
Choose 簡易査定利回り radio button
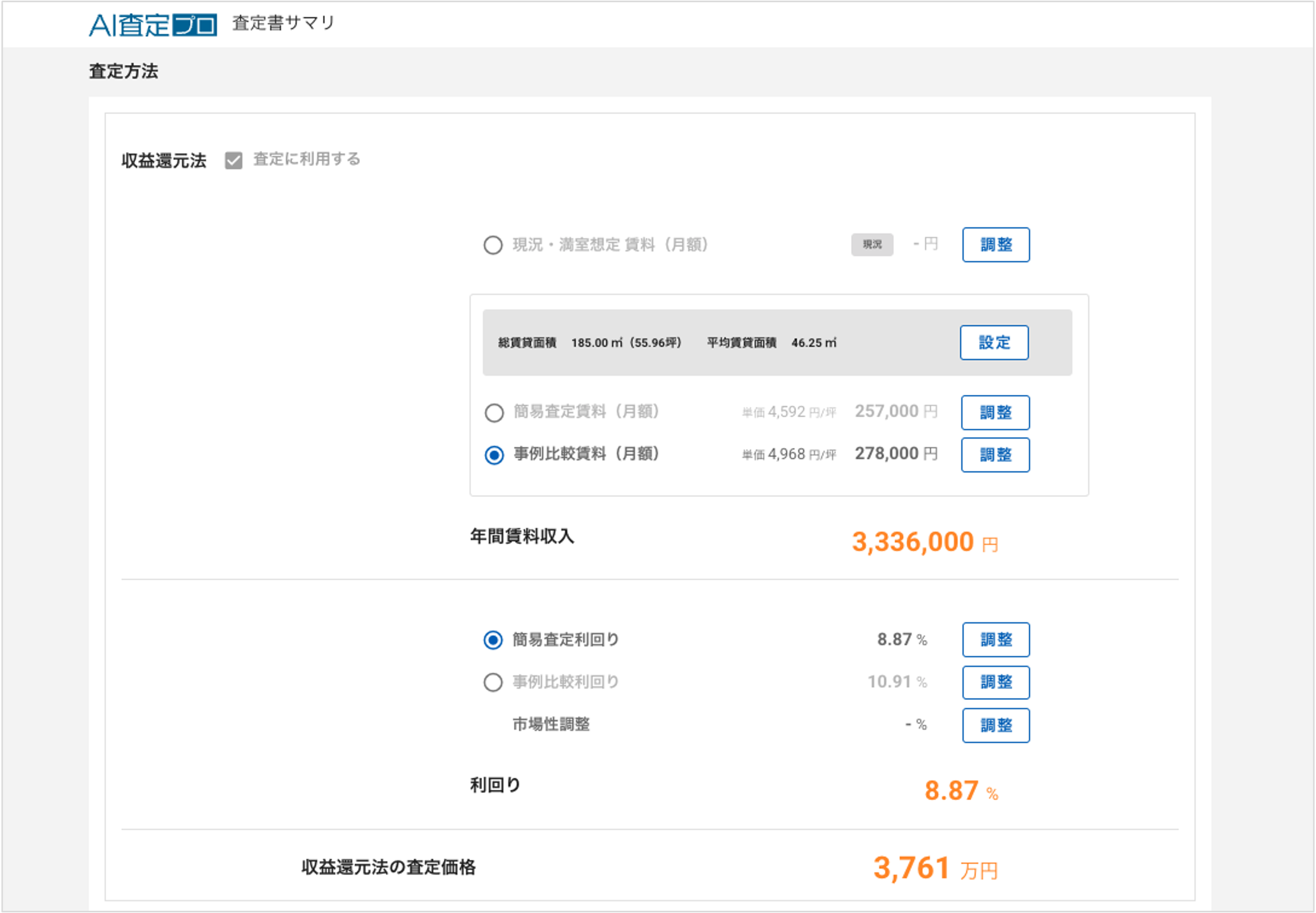493,640
